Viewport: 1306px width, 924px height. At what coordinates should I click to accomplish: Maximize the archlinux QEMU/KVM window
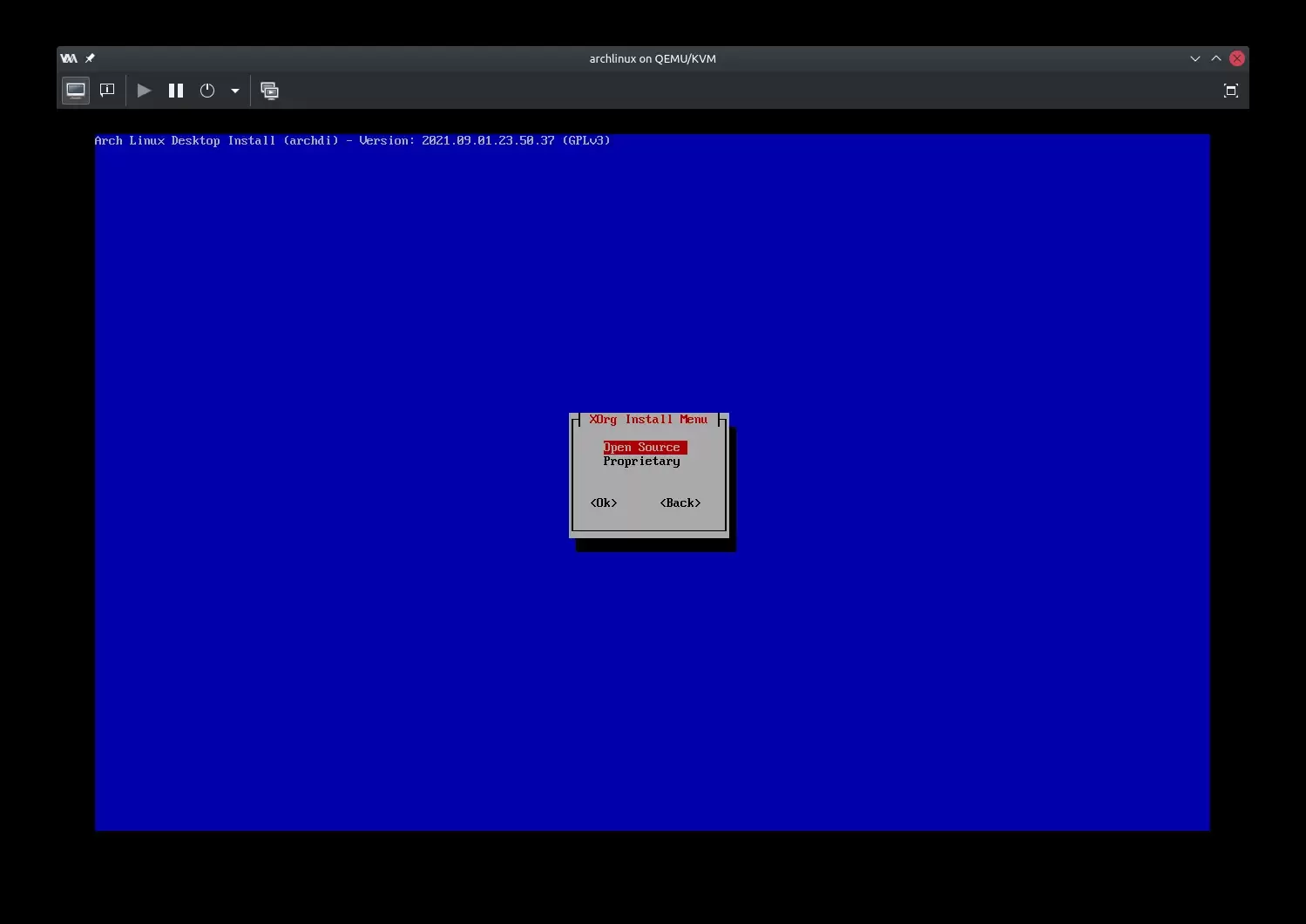(1216, 58)
